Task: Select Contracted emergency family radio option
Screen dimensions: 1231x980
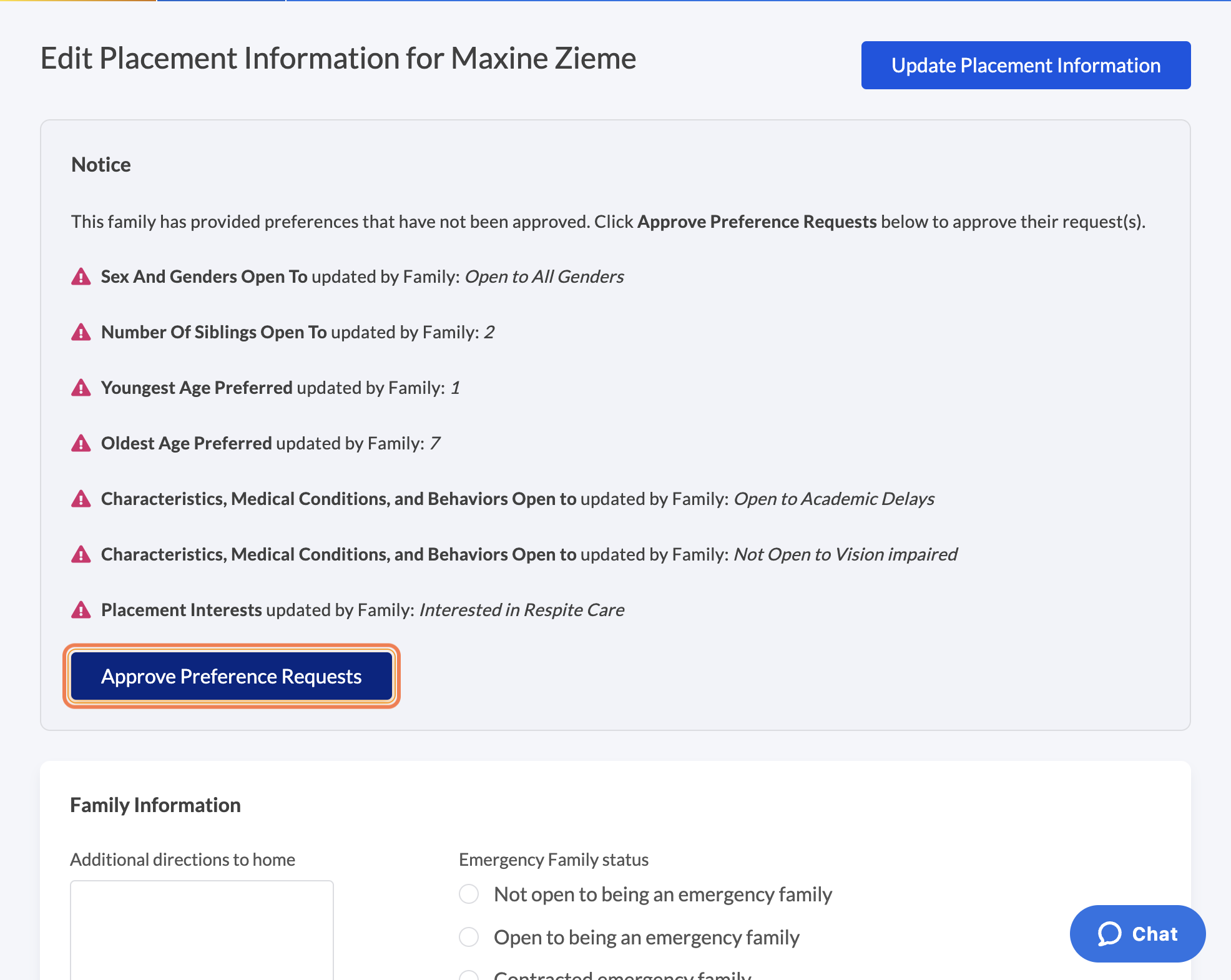Action: (469, 975)
